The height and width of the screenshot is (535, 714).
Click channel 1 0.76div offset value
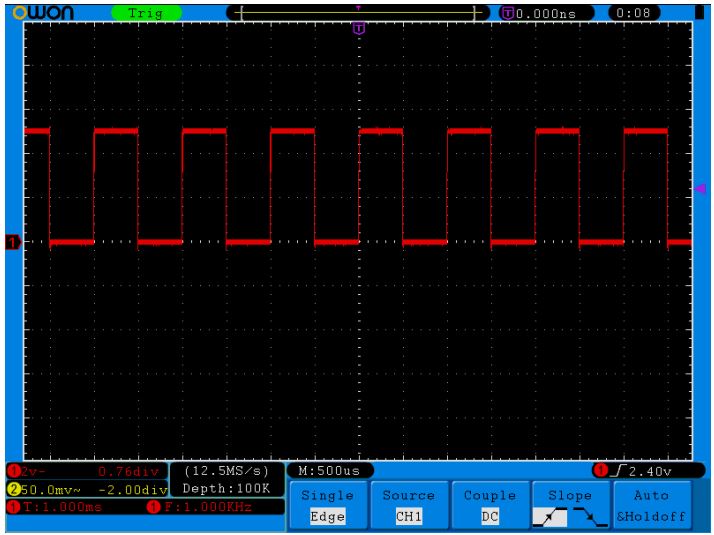pos(128,471)
